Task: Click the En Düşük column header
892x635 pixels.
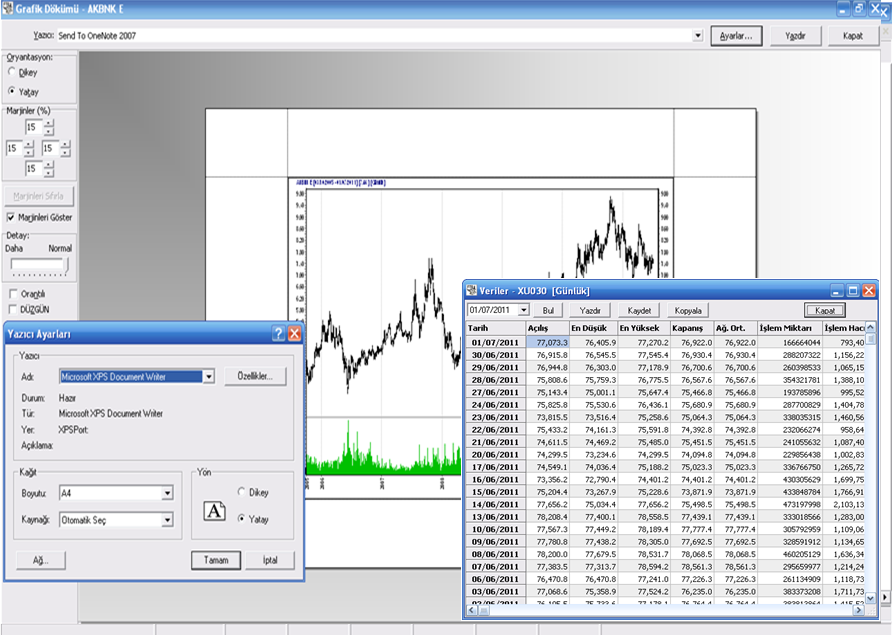Action: click(593, 328)
